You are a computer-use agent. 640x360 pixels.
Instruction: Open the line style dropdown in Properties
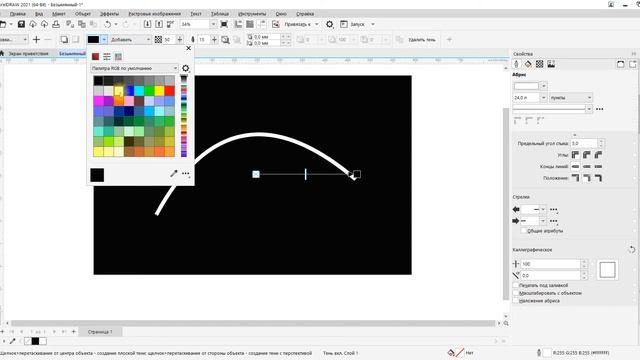point(589,109)
